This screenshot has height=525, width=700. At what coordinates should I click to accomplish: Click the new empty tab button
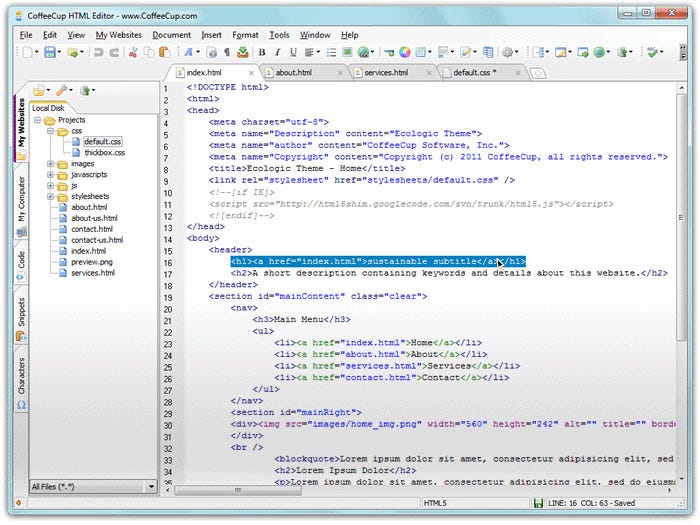pyautogui.click(x=537, y=73)
